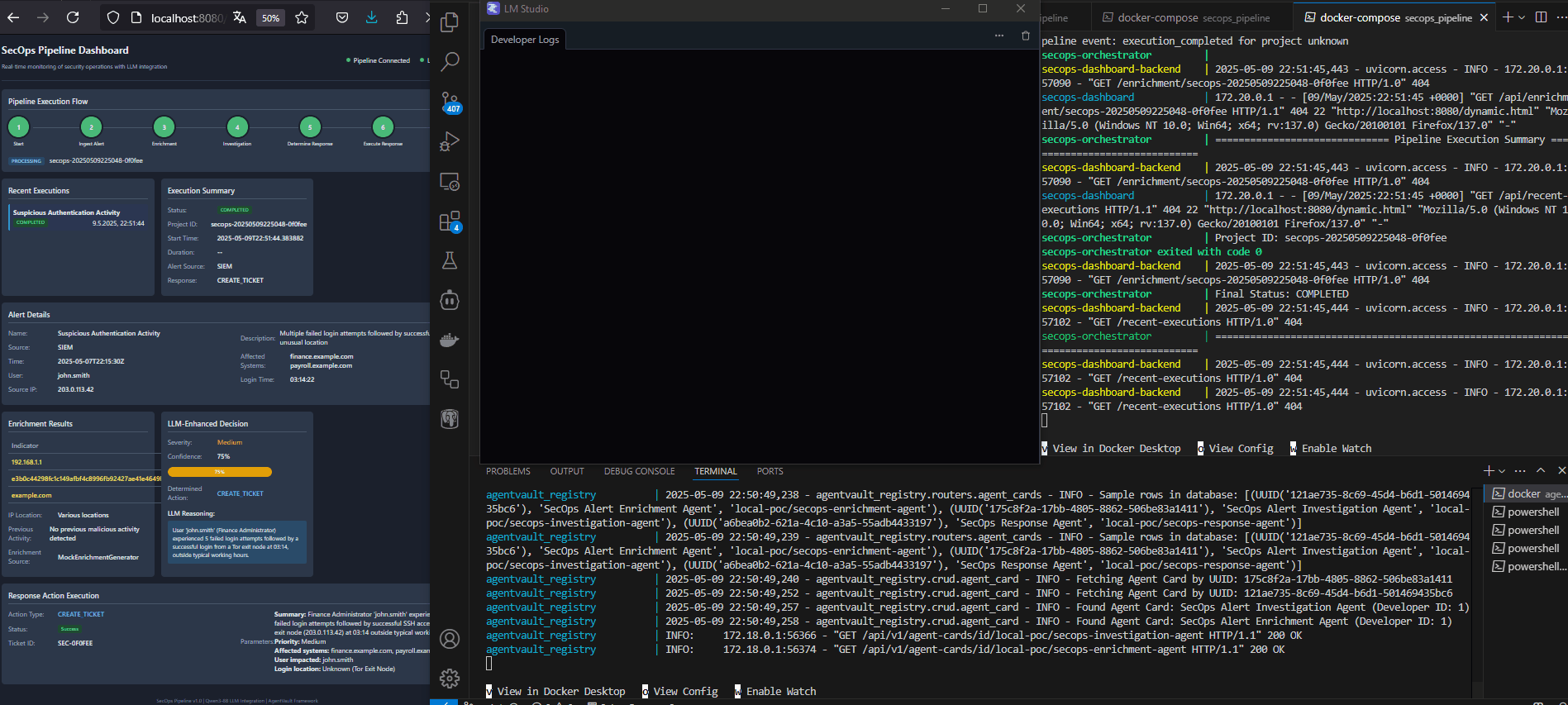Open the Search view in activity bar
The width and height of the screenshot is (1568, 705).
[x=450, y=61]
